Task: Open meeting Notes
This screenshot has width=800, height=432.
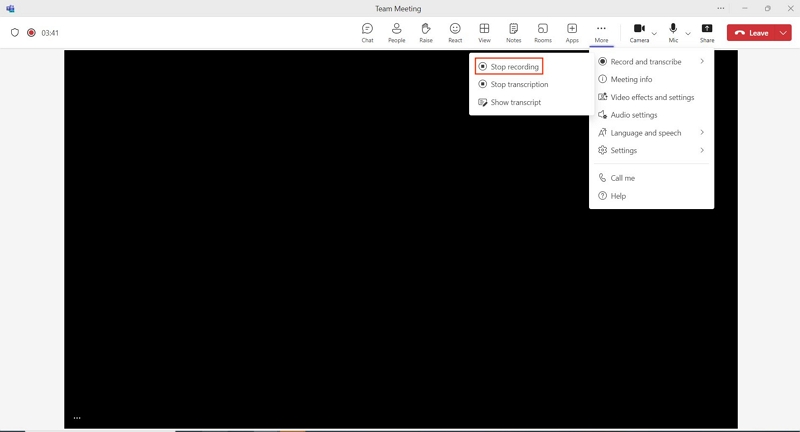Action: click(514, 33)
